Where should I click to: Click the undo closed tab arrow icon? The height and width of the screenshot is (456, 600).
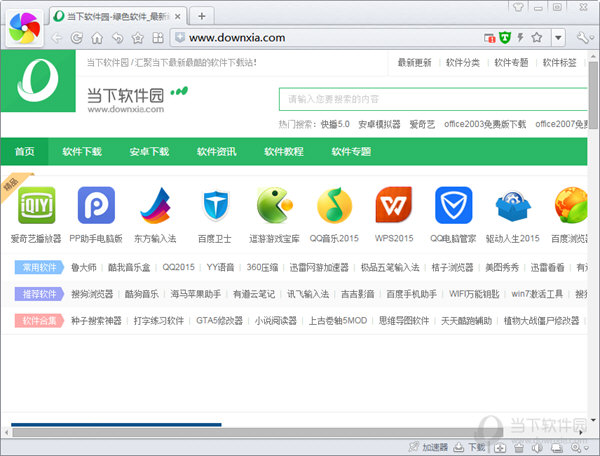[x=117, y=38]
